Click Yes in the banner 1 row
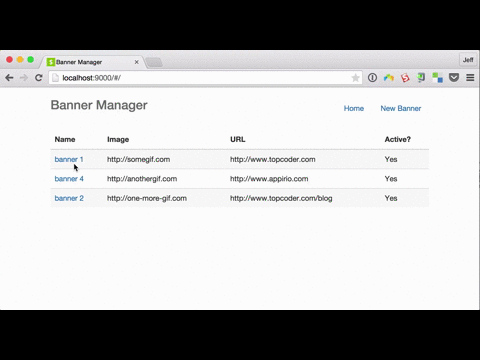This screenshot has height=360, width=480. [x=391, y=159]
